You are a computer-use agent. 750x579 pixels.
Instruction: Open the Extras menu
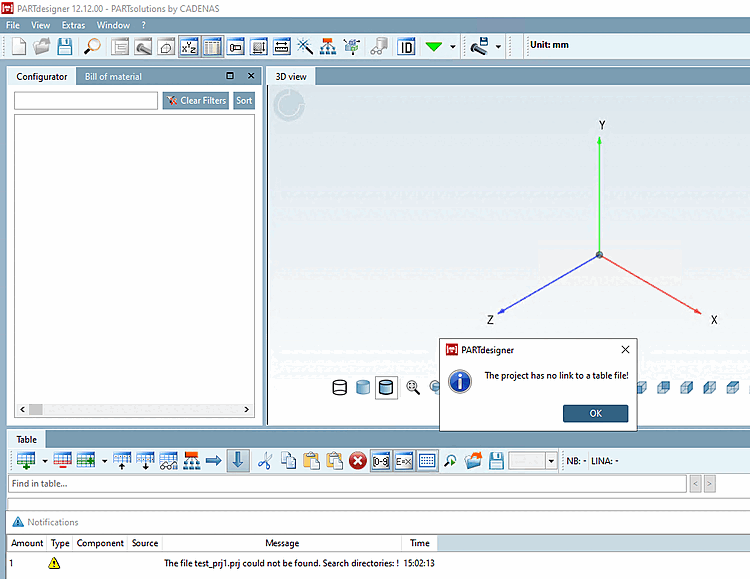point(73,25)
